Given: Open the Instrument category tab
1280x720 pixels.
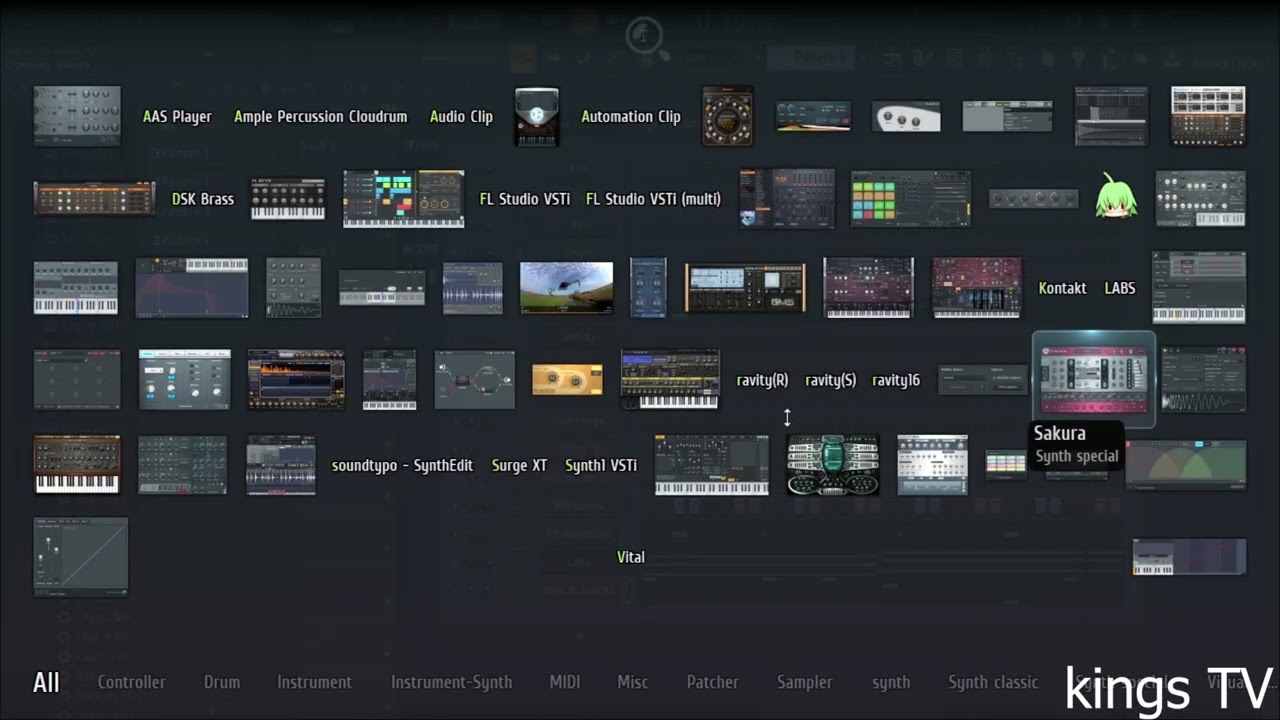Looking at the screenshot, I should point(314,682).
